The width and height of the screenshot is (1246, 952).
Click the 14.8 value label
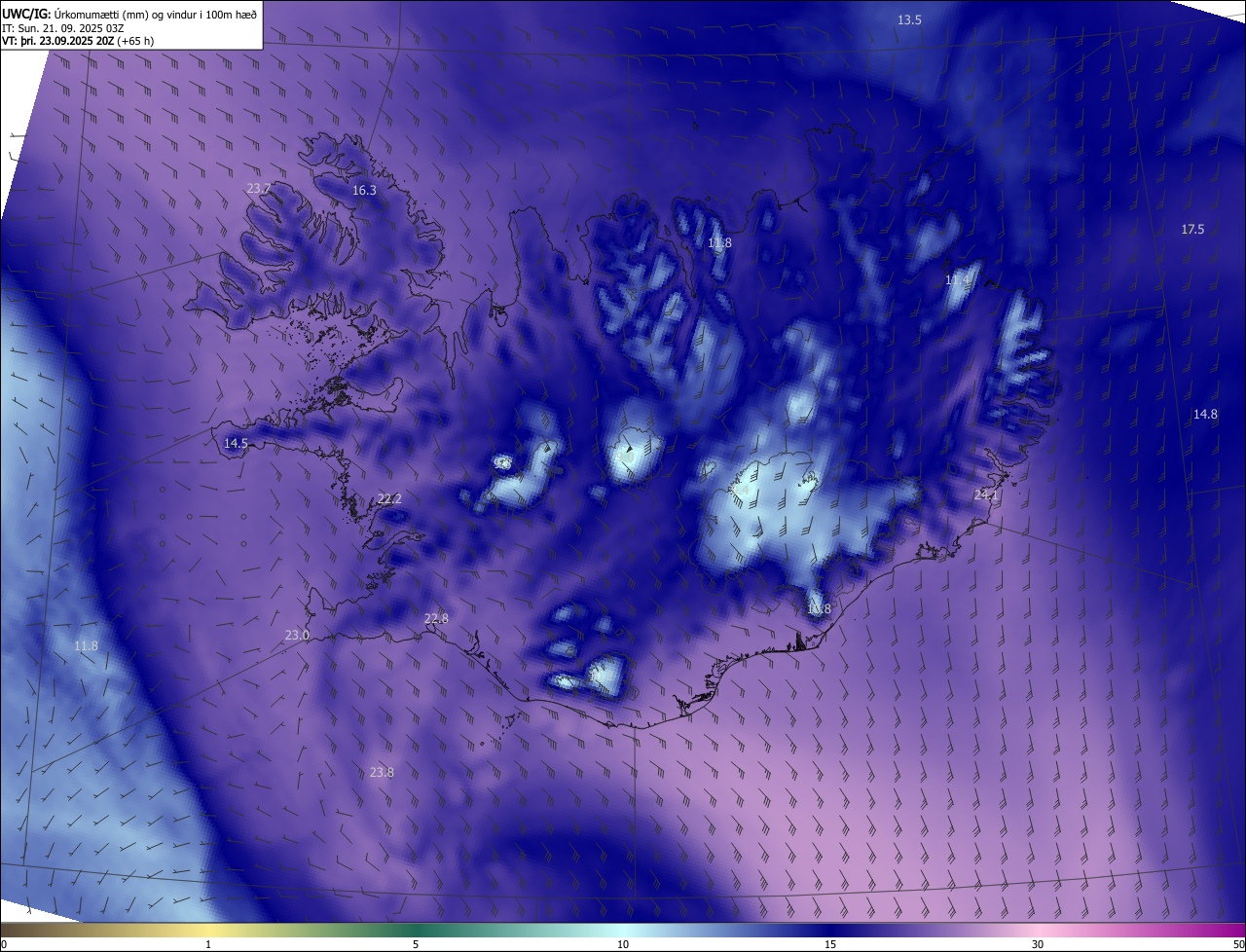[x=1205, y=415]
